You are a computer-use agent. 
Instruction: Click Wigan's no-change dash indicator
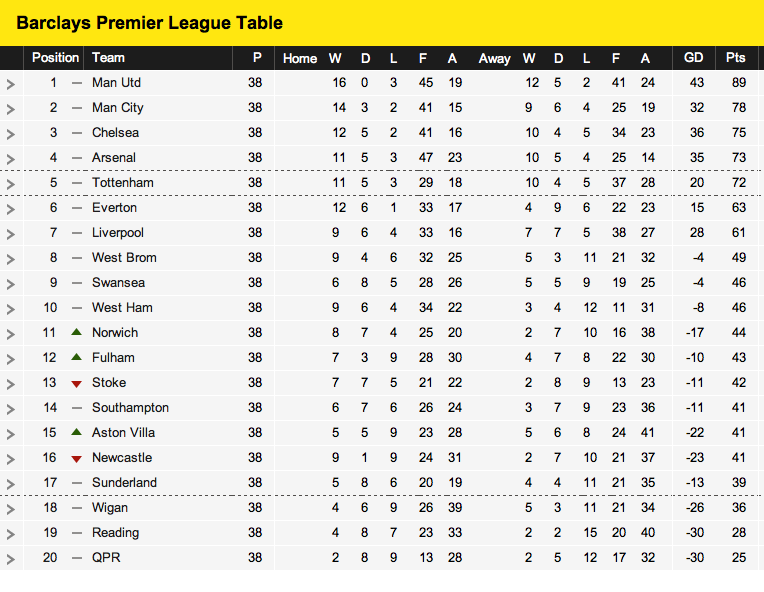(x=76, y=508)
